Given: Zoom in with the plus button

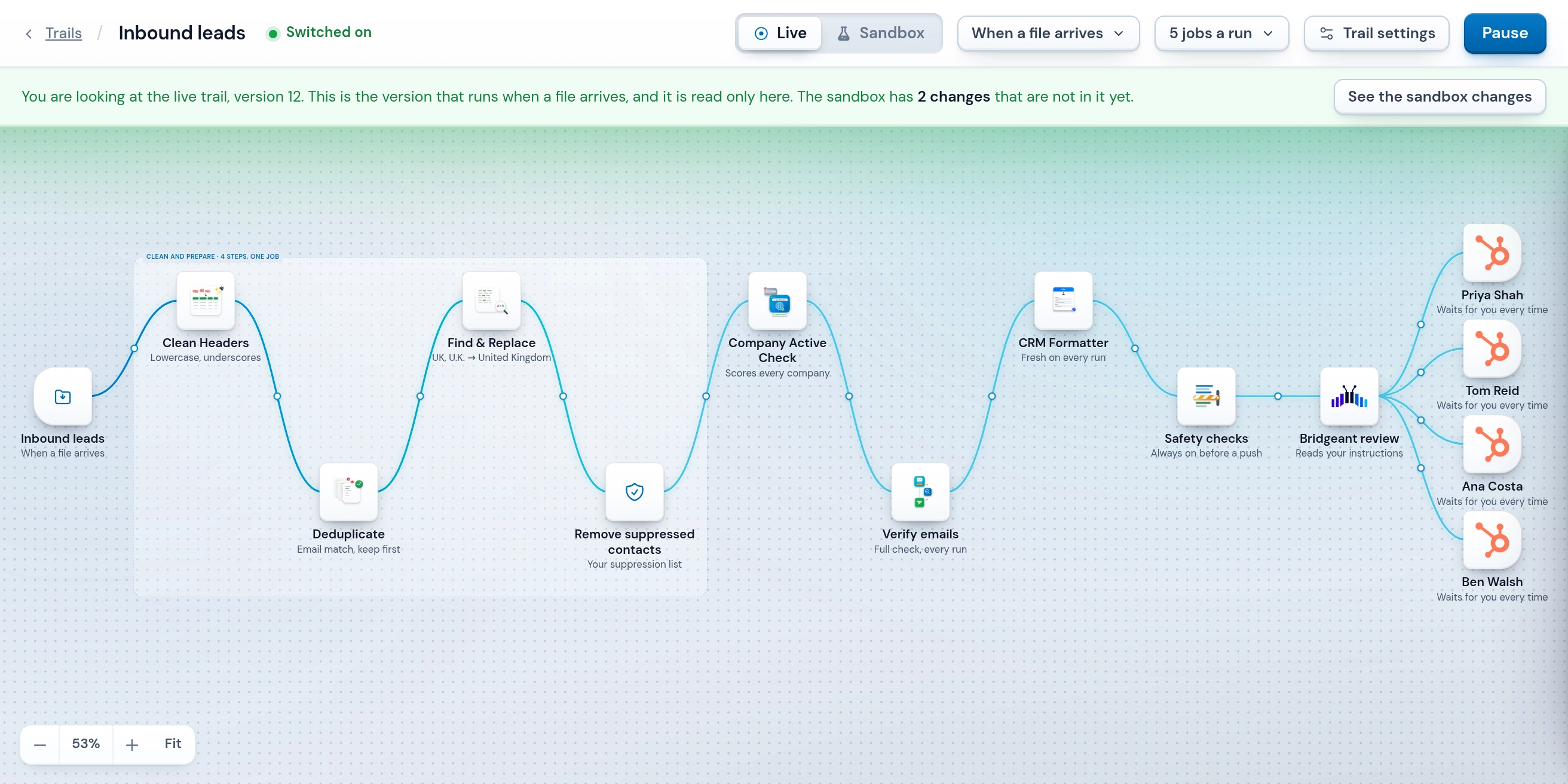Looking at the screenshot, I should (132, 745).
